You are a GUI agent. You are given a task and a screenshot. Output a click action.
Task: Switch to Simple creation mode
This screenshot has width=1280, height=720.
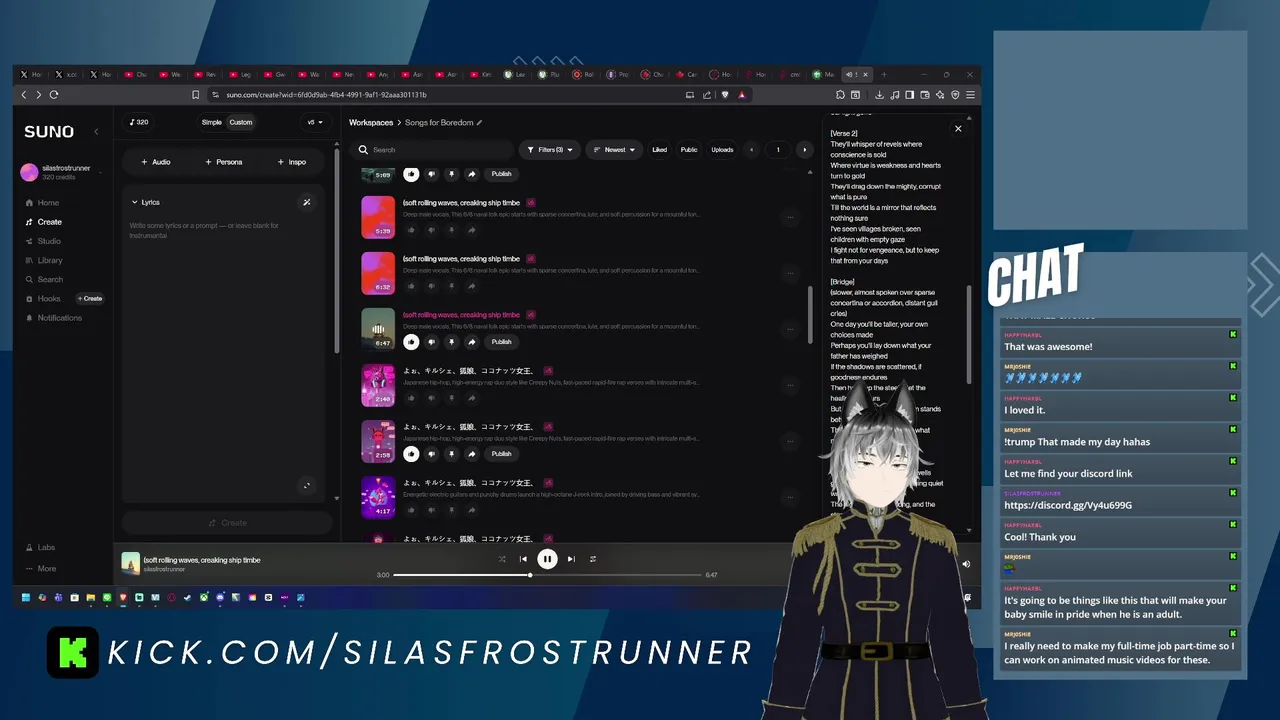coord(211,122)
